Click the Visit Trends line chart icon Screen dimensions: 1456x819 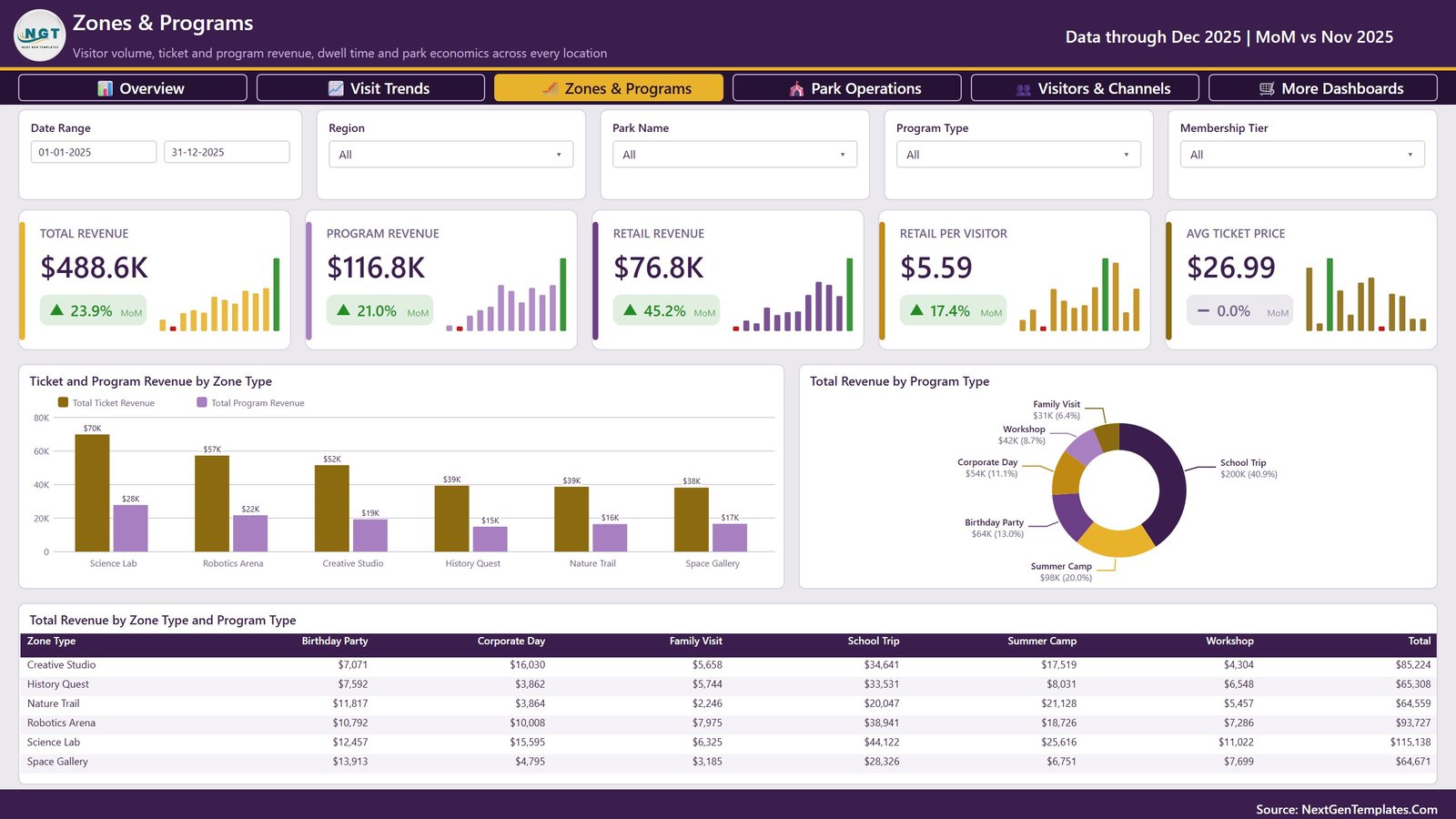tap(336, 88)
